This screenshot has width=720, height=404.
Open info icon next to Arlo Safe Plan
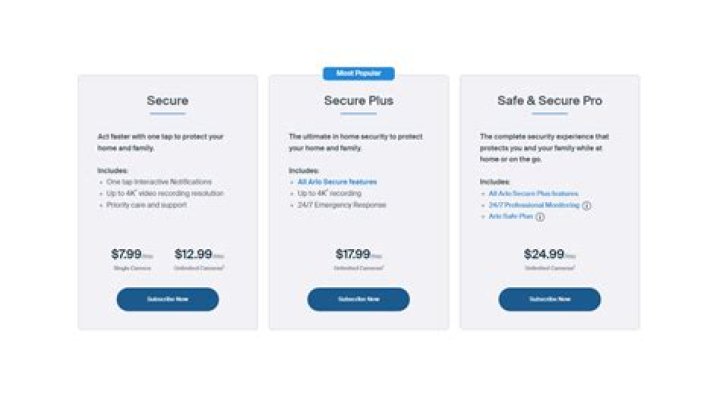(540, 216)
